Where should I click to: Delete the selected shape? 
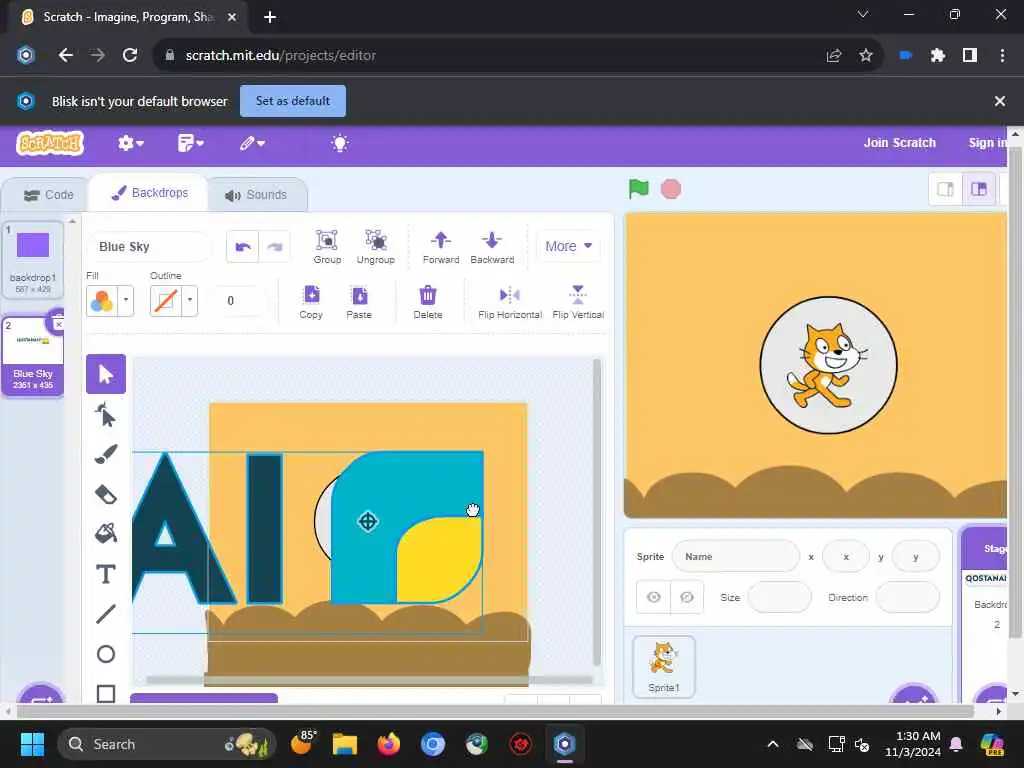tap(428, 301)
